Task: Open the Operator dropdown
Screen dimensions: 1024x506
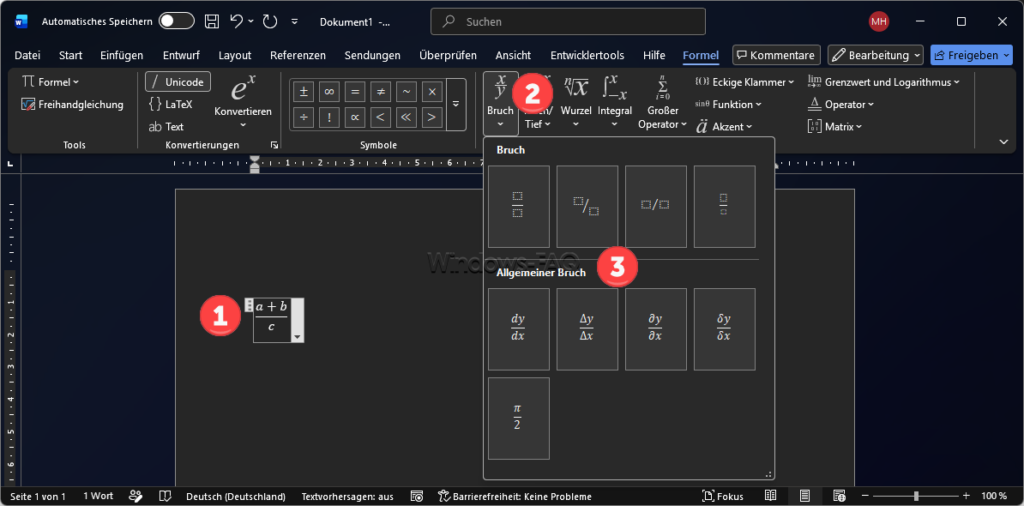Action: click(841, 104)
